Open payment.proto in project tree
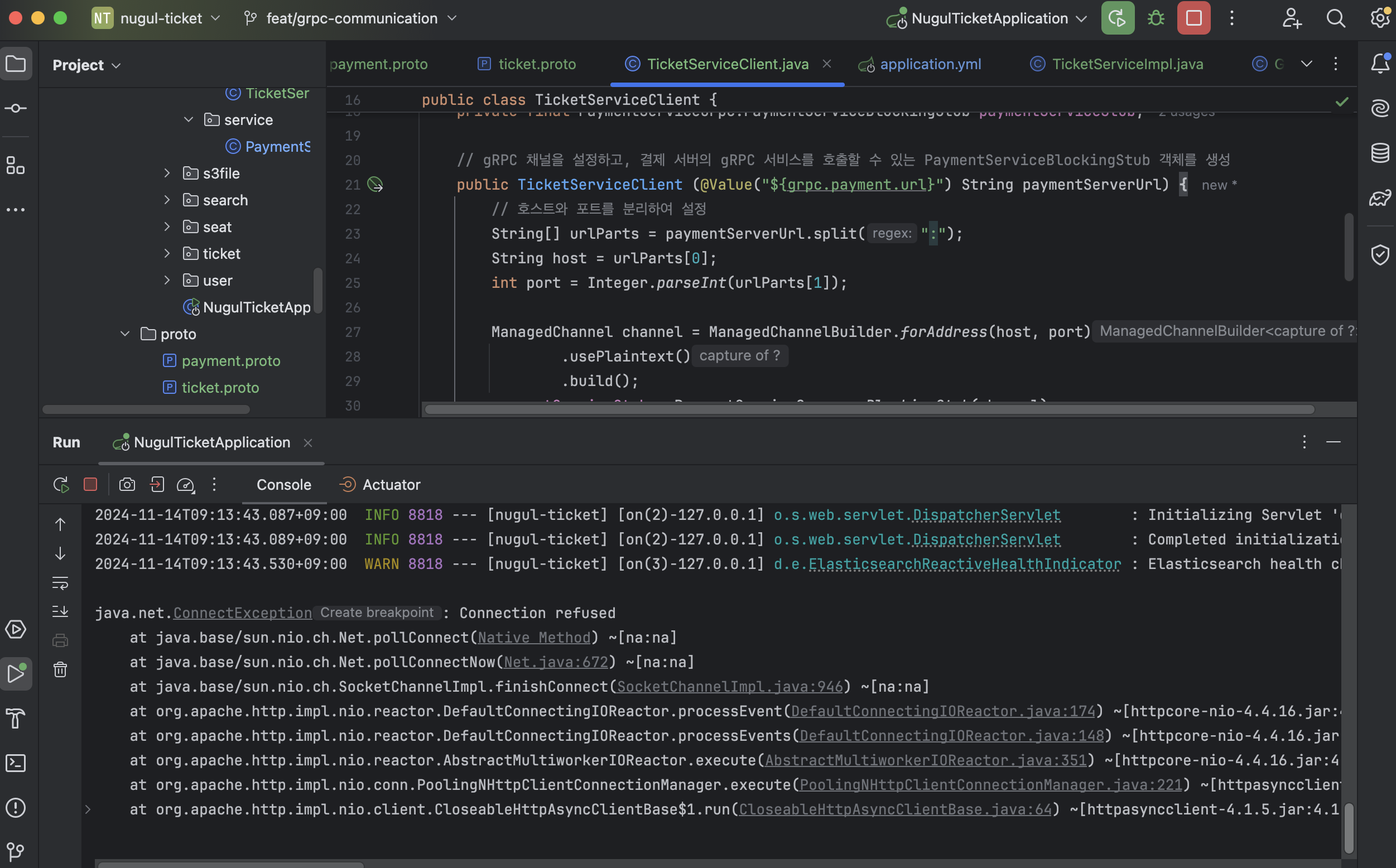The image size is (1396, 868). tap(231, 360)
